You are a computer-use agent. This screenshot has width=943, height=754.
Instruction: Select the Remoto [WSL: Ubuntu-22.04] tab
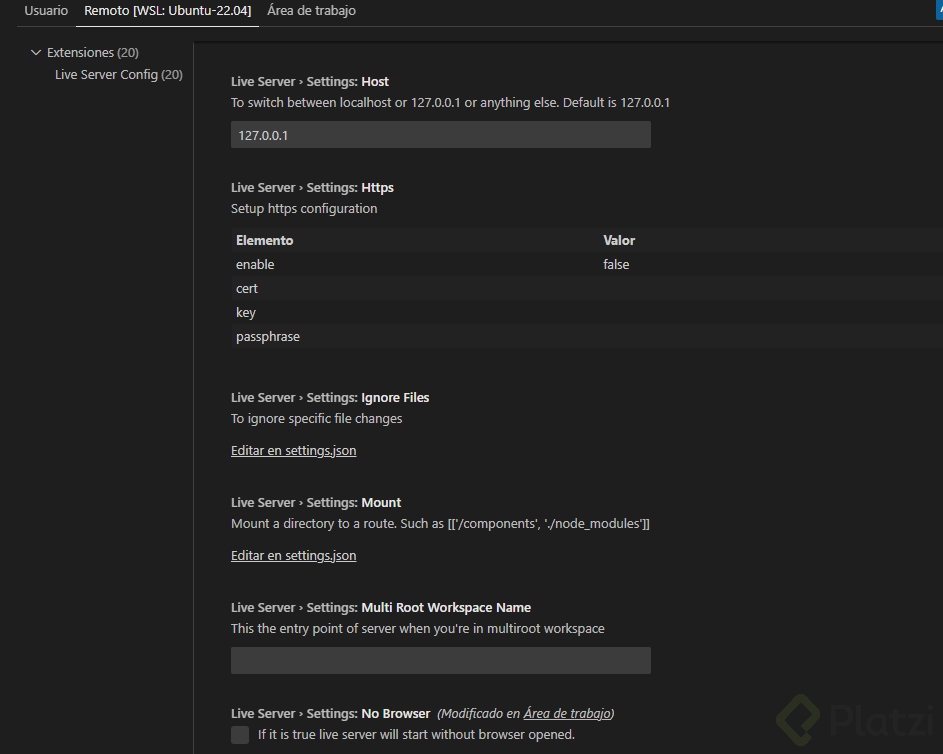[167, 11]
